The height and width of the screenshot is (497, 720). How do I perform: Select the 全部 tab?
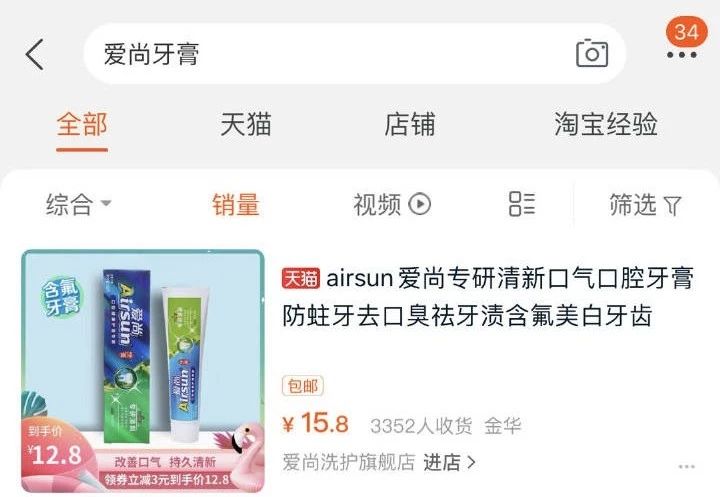click(82, 124)
